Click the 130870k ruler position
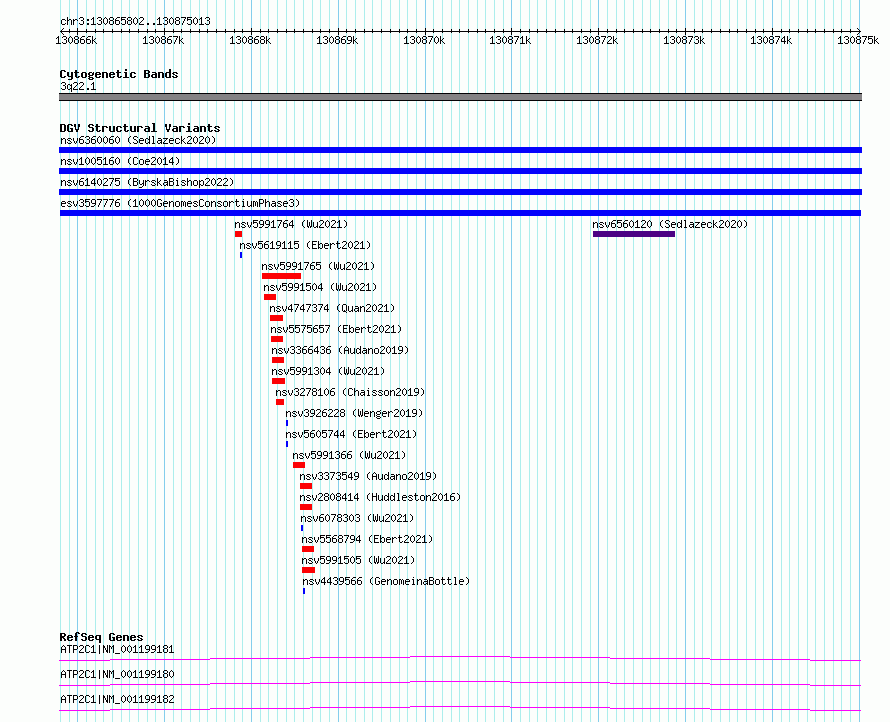890x722 pixels. 424,40
